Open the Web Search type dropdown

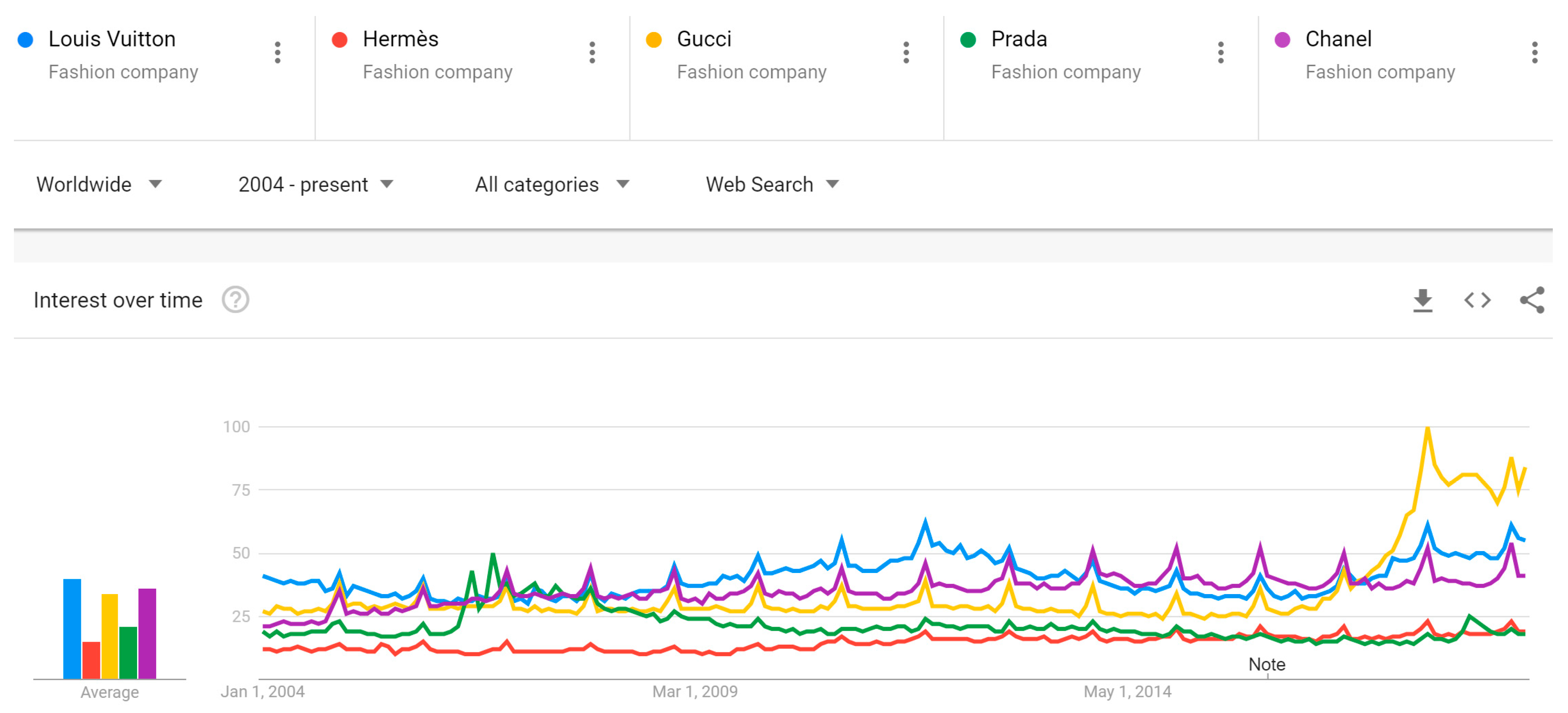pyautogui.click(x=772, y=184)
